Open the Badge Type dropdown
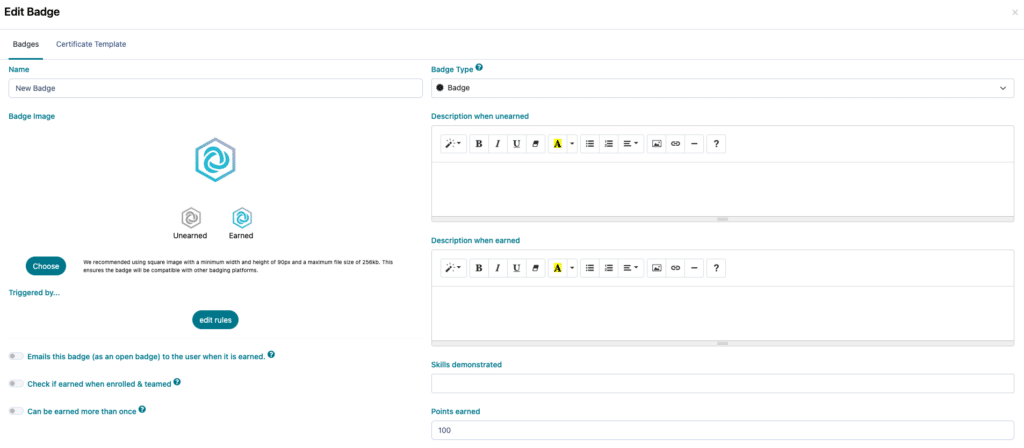The width and height of the screenshot is (1024, 448). click(722, 88)
